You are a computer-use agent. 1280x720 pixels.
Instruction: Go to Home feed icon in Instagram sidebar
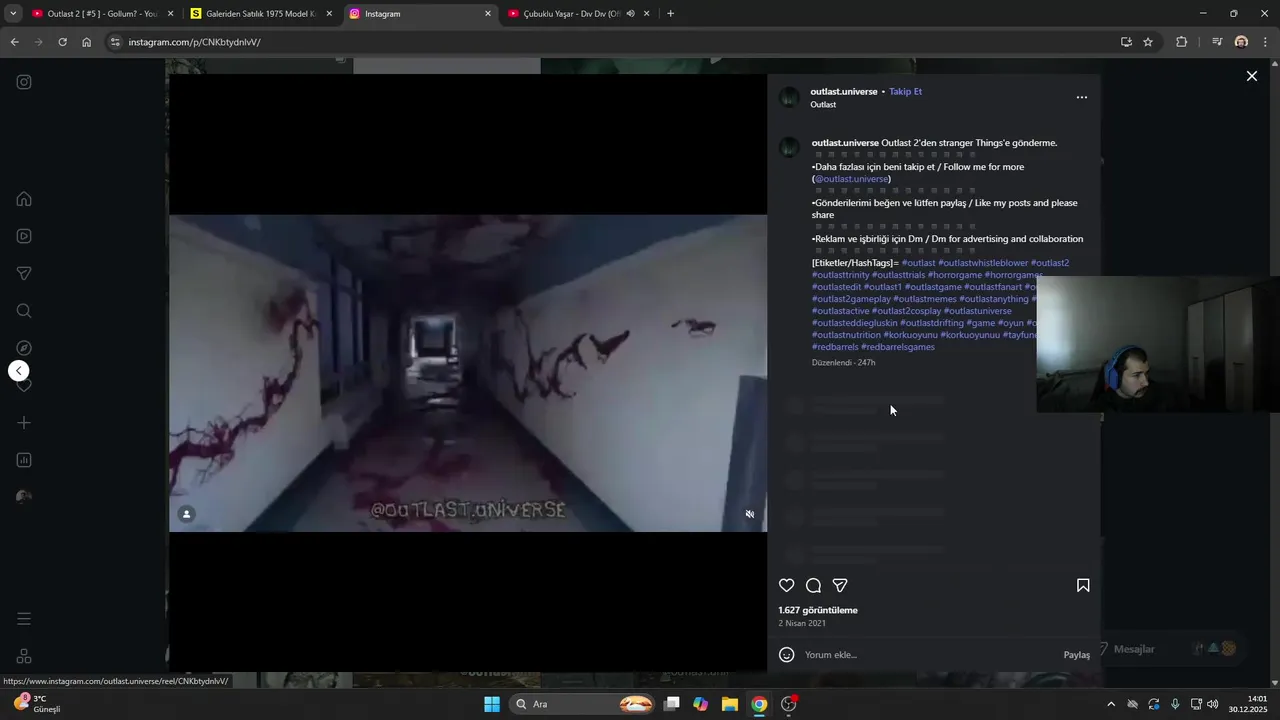pos(24,199)
